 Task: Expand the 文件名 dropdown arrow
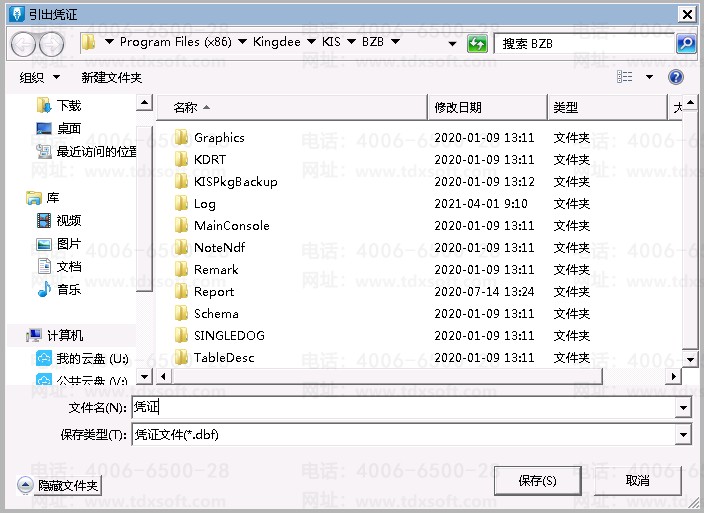point(683,408)
